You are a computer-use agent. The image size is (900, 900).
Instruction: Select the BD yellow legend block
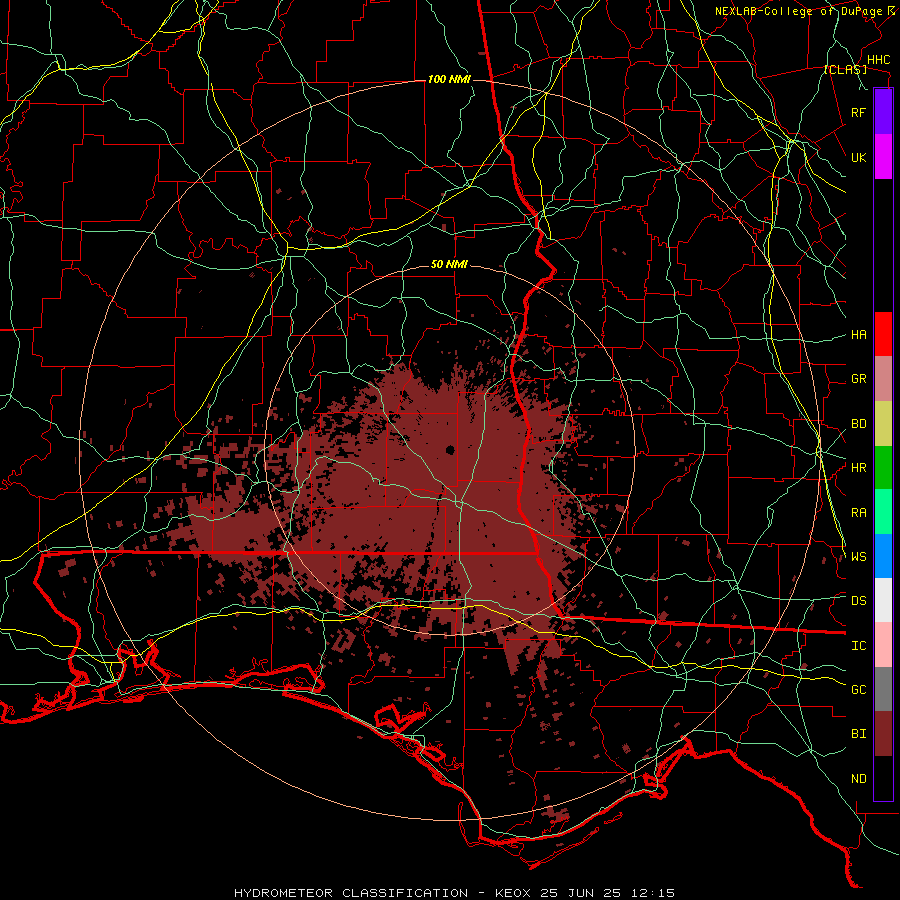883,424
